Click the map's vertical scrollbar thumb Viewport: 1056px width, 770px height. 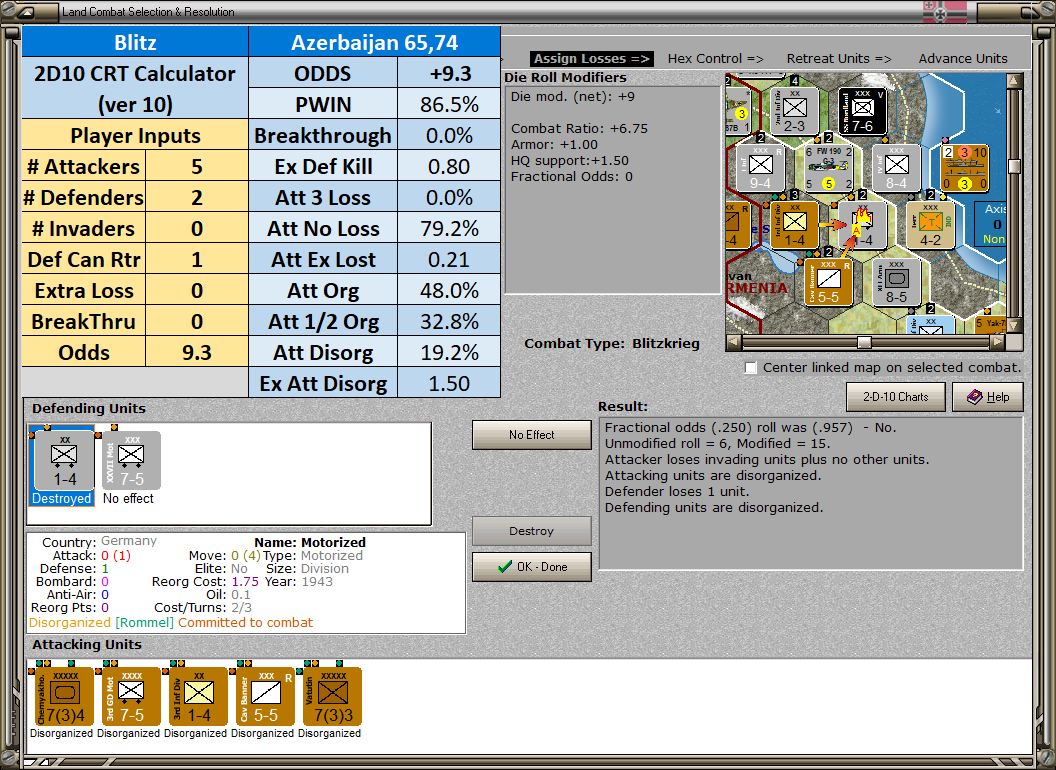[1014, 166]
